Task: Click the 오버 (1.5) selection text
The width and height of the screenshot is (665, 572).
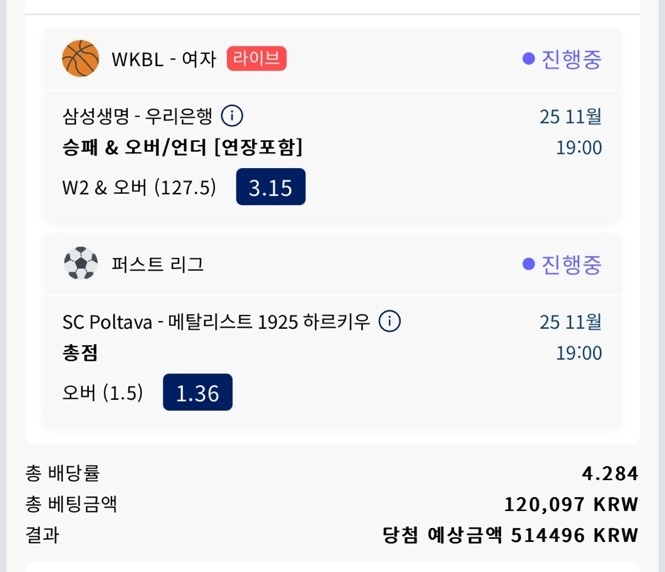Action: click(102, 393)
